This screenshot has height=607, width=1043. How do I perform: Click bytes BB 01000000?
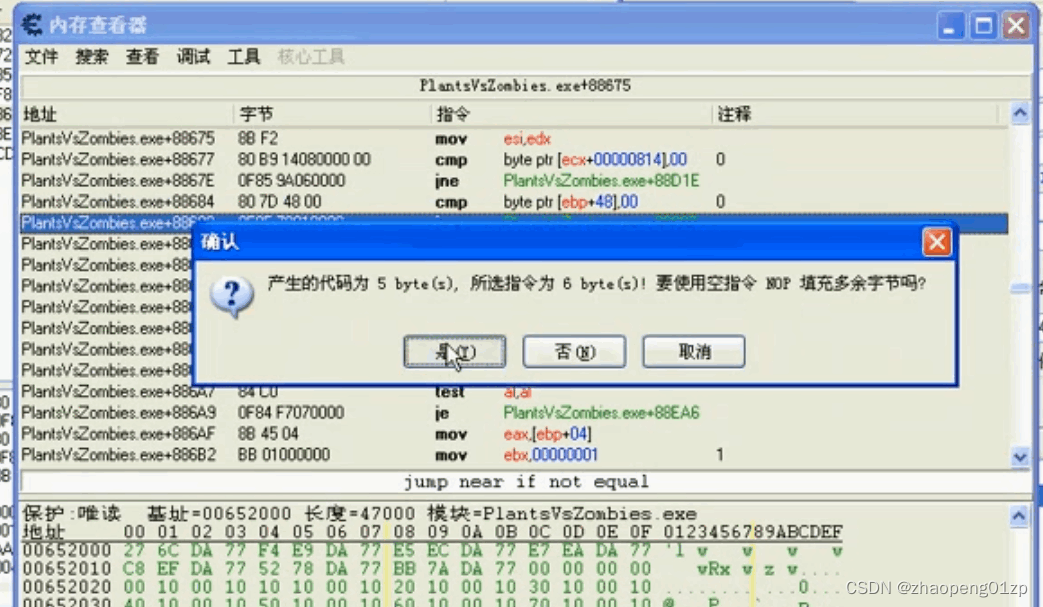tap(283, 455)
